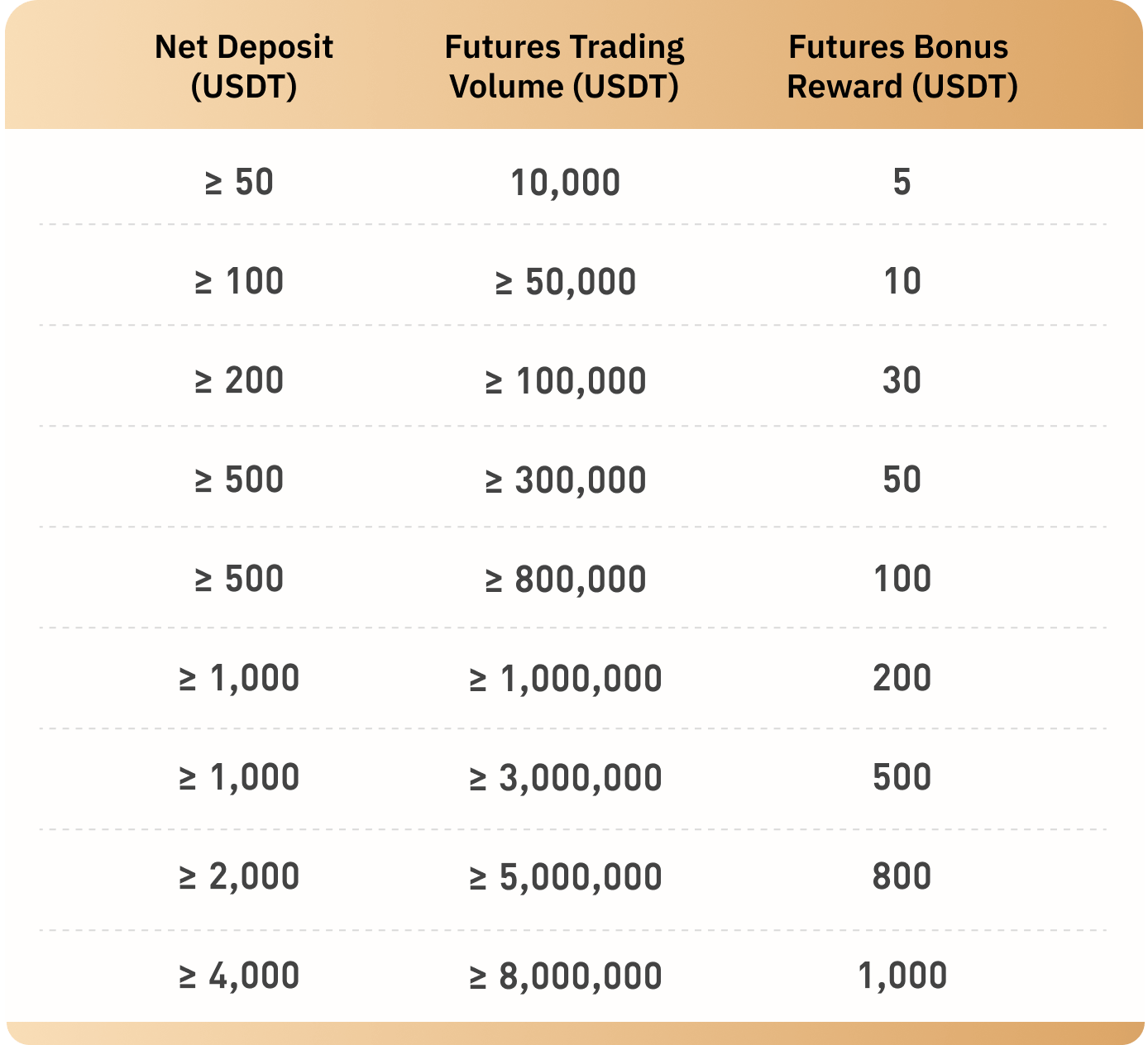Select the ≥ 800,000 trading volume cell
Viewport: 1148px width, 1045px height.
(x=565, y=580)
